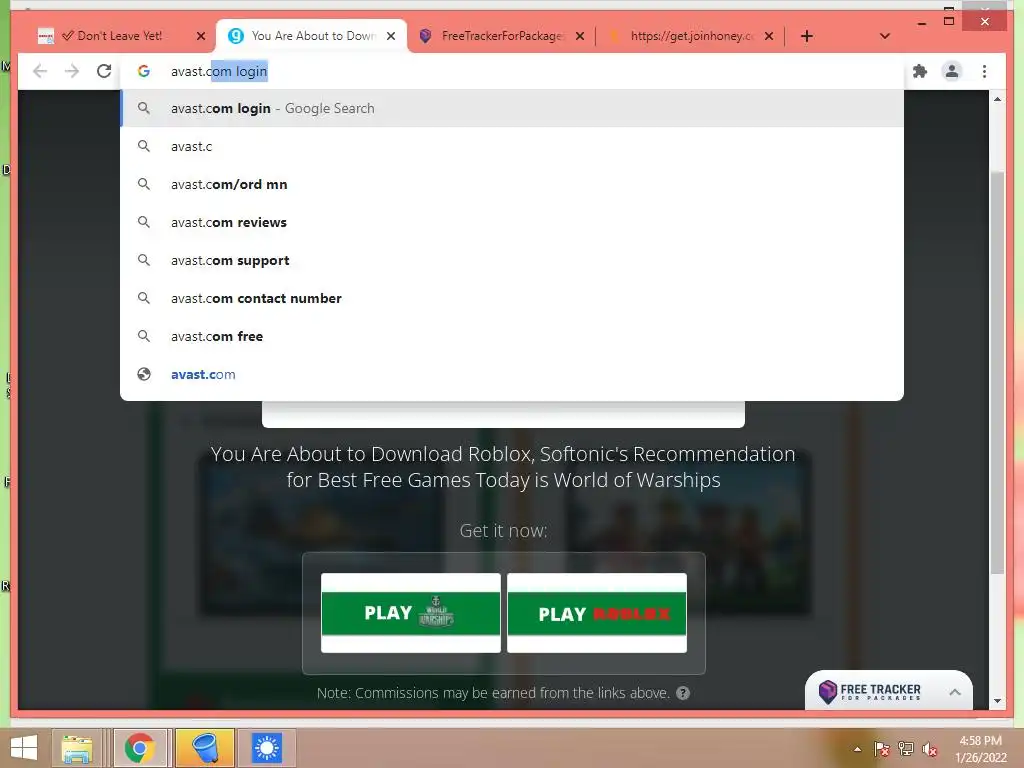Select the avast.com free suggestion
Image resolution: width=1024 pixels, height=768 pixels.
[512, 336]
